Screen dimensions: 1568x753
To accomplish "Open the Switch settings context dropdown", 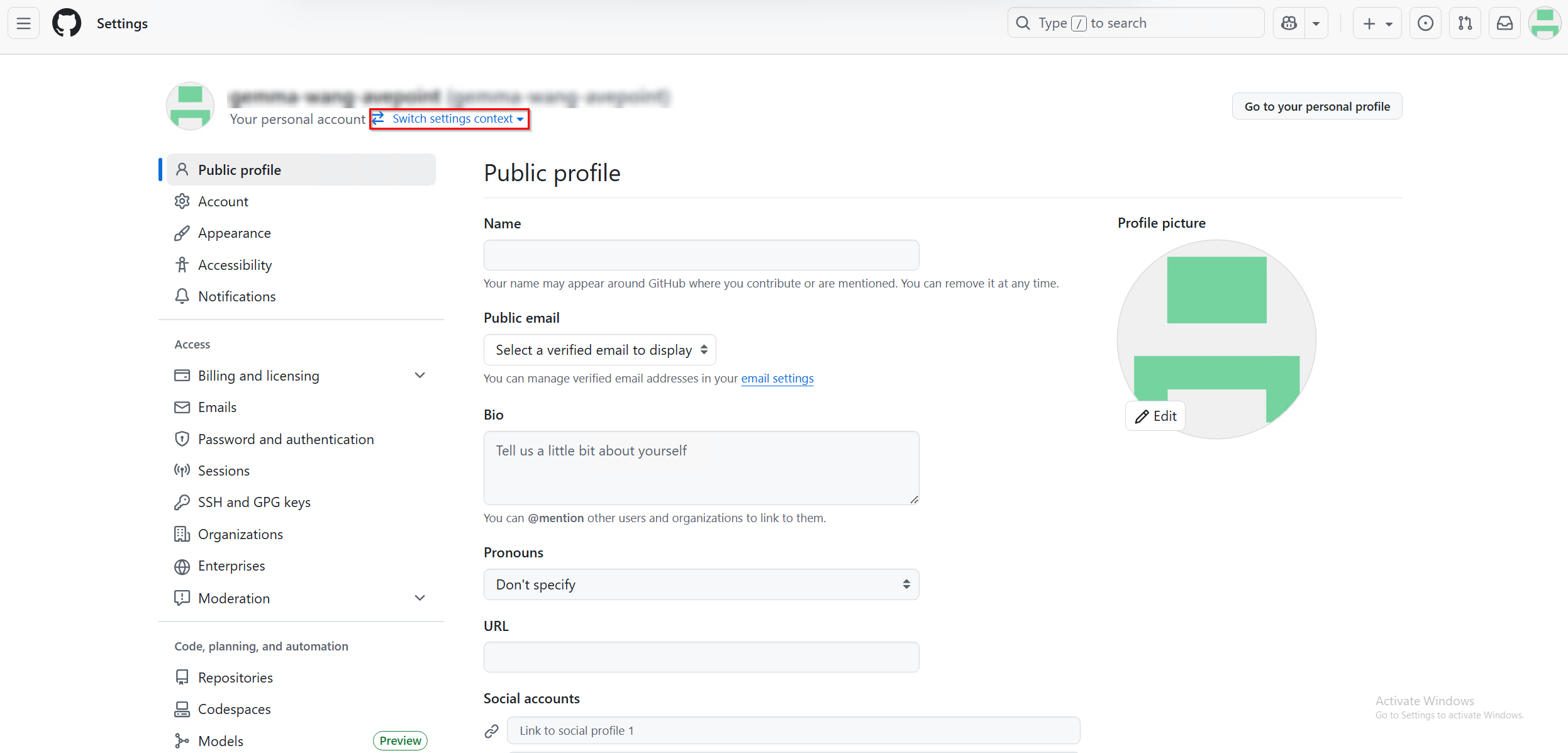I will (x=449, y=118).
